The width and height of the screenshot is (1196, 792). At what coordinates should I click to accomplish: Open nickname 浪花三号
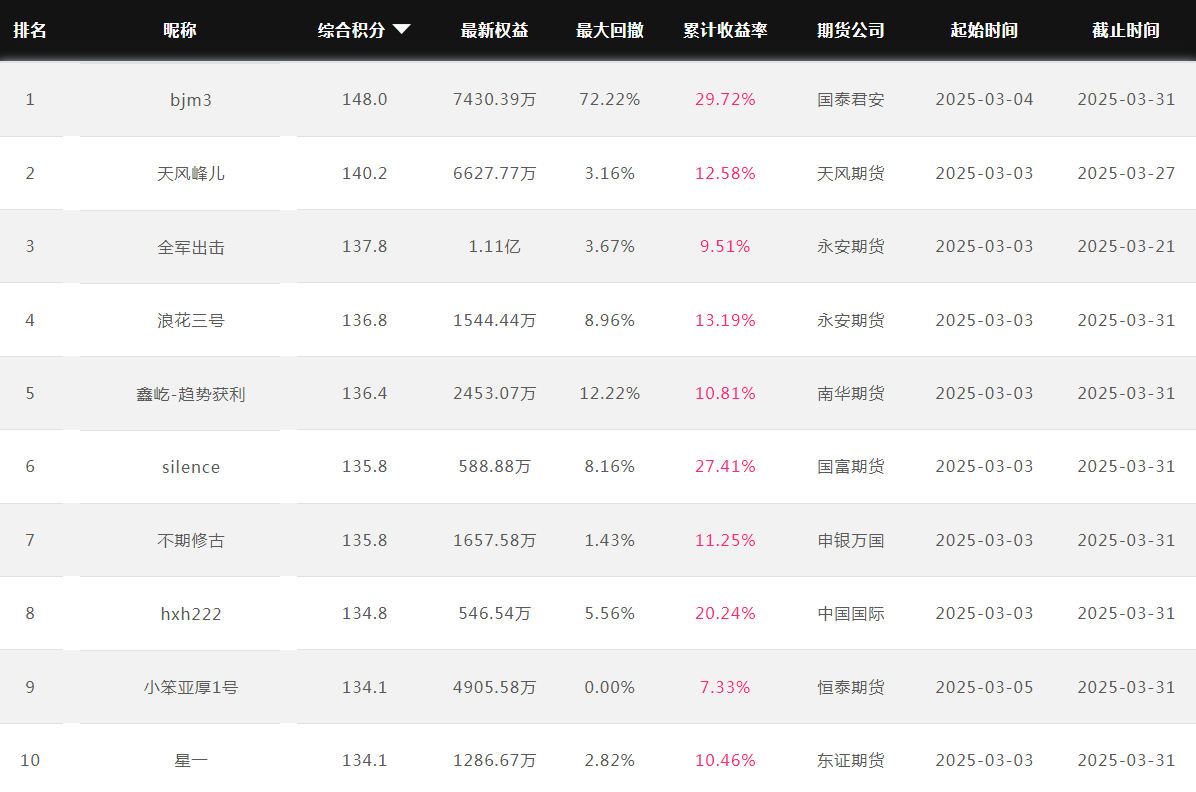pos(191,320)
